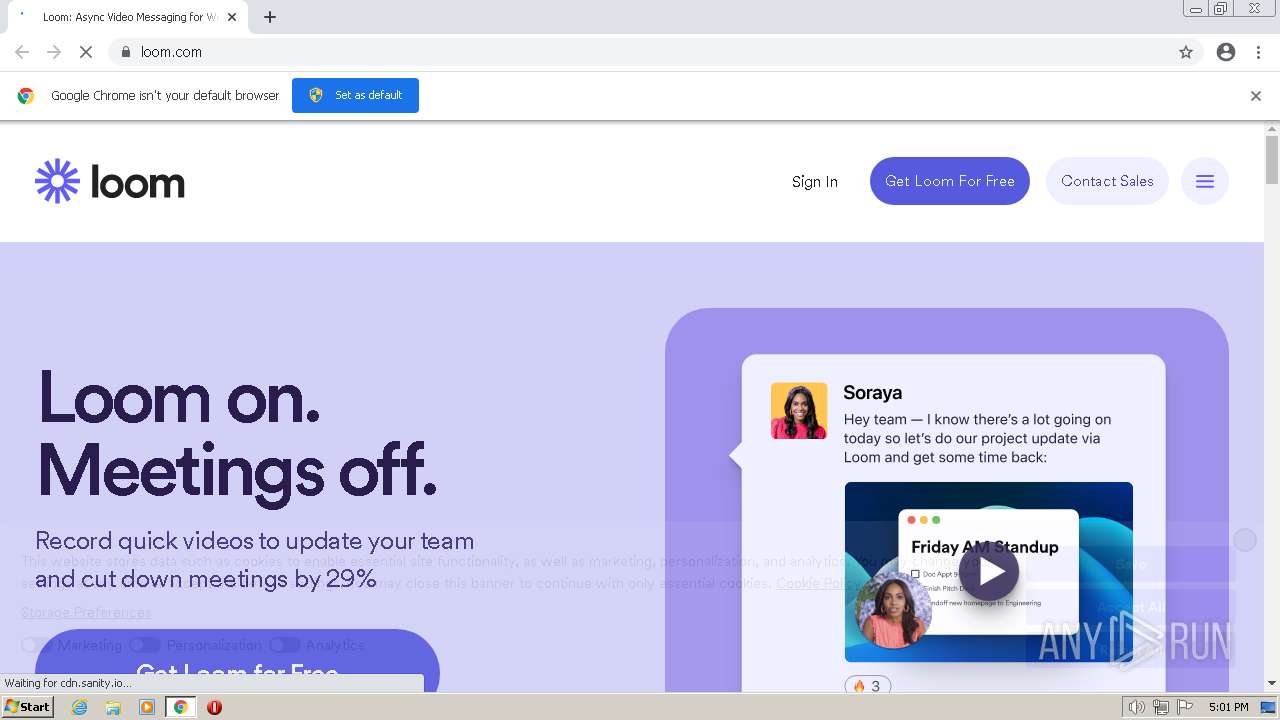Open File Explorer from the taskbar
Screen dimensions: 1280x720
point(113,707)
